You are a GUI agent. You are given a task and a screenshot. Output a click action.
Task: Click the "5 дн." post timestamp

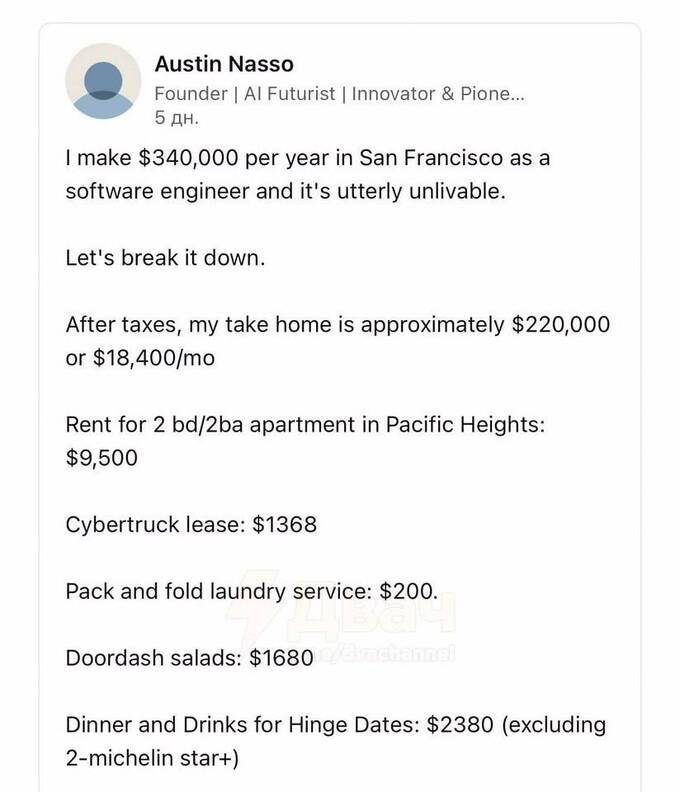coord(177,117)
